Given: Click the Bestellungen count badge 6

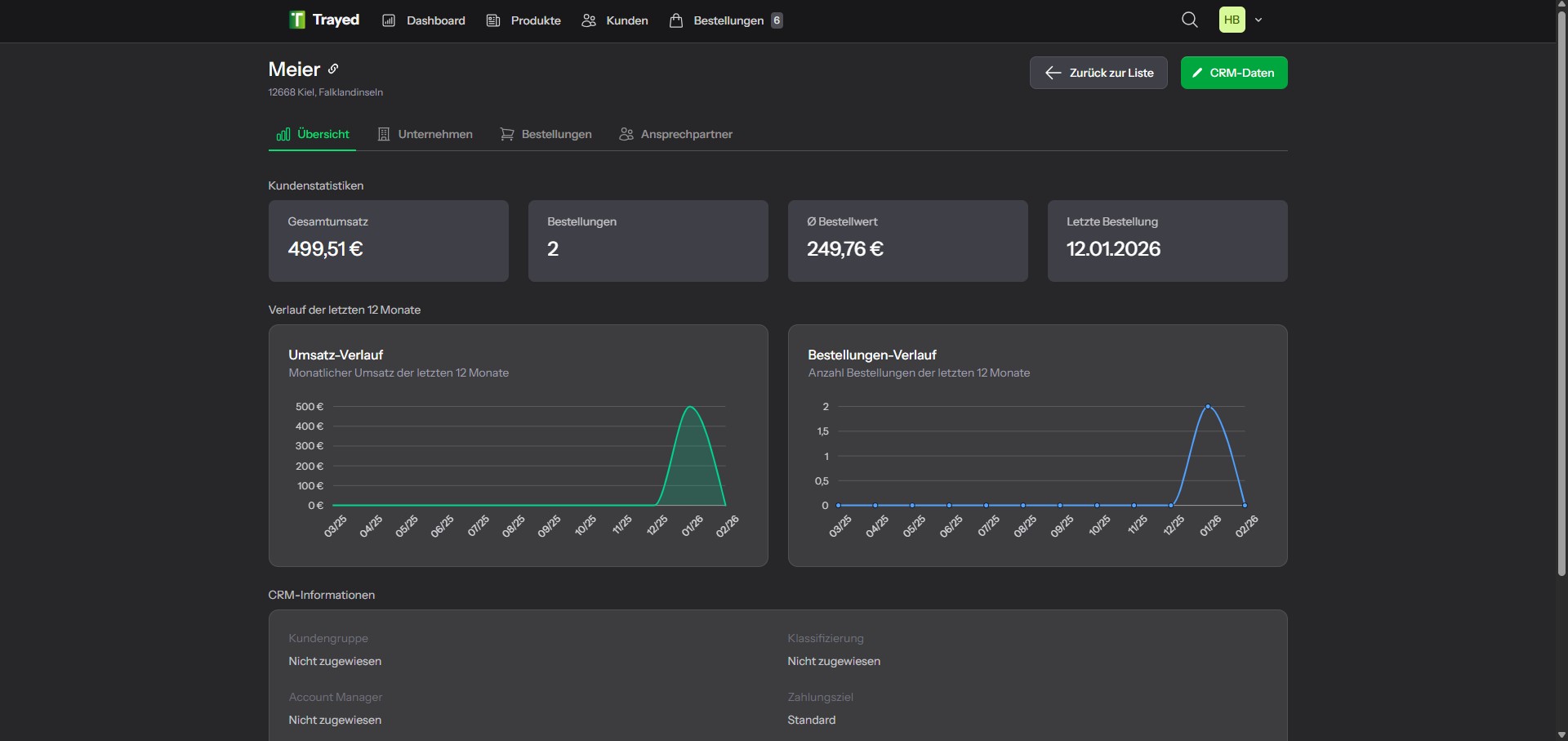Looking at the screenshot, I should [x=777, y=20].
